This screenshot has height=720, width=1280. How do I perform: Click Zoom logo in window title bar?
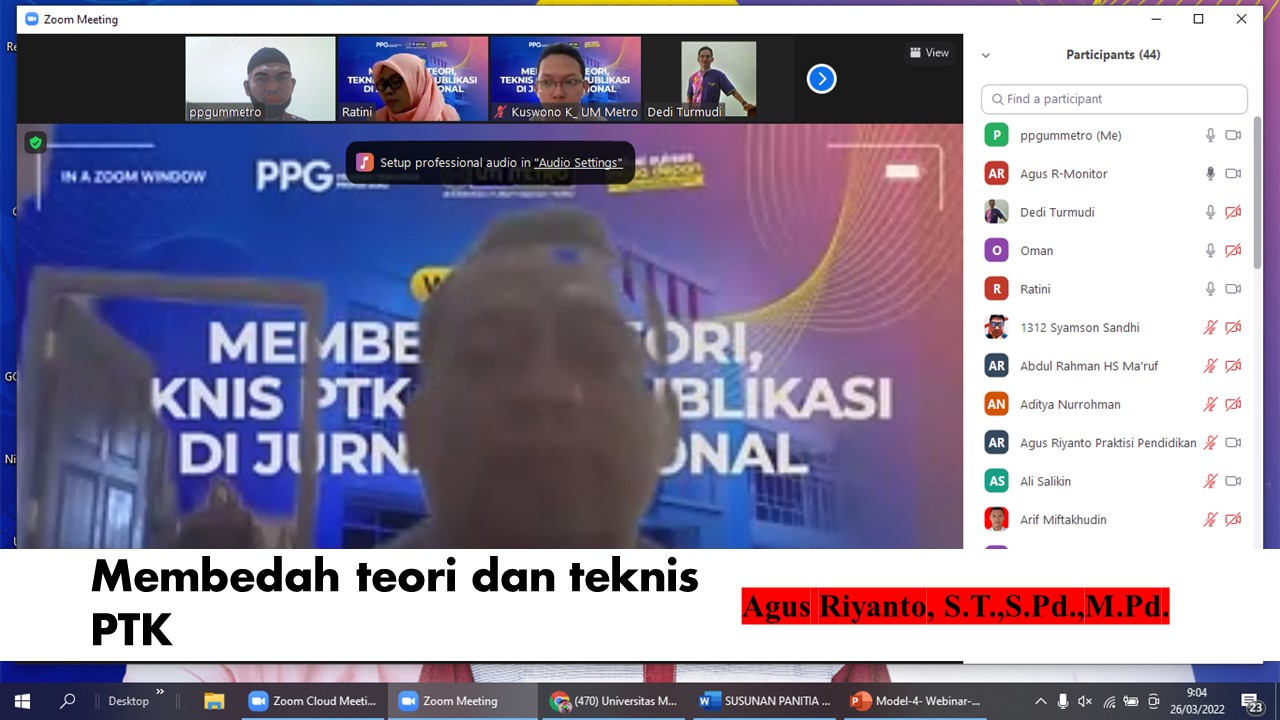31,19
